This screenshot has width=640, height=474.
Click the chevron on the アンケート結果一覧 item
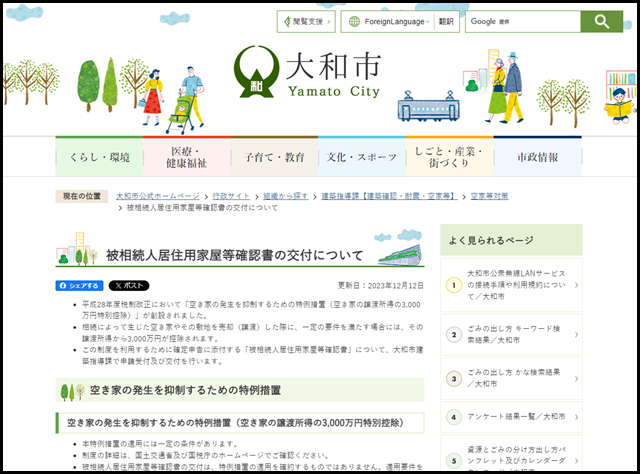click(576, 417)
